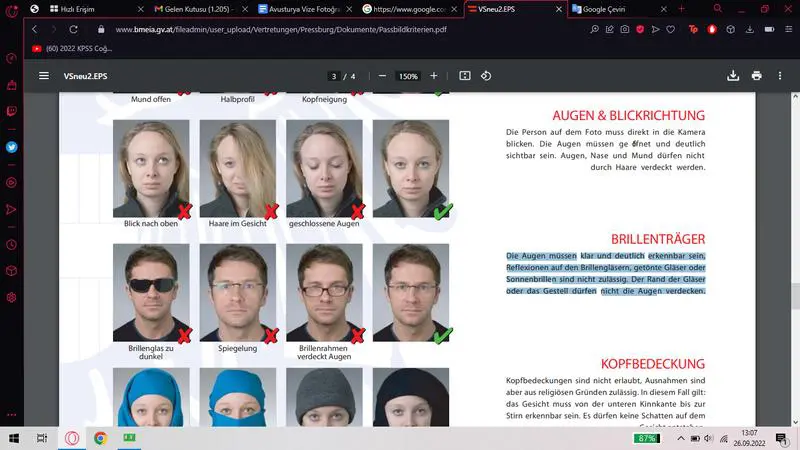Open Chrome from the Windows taskbar

pos(101,438)
